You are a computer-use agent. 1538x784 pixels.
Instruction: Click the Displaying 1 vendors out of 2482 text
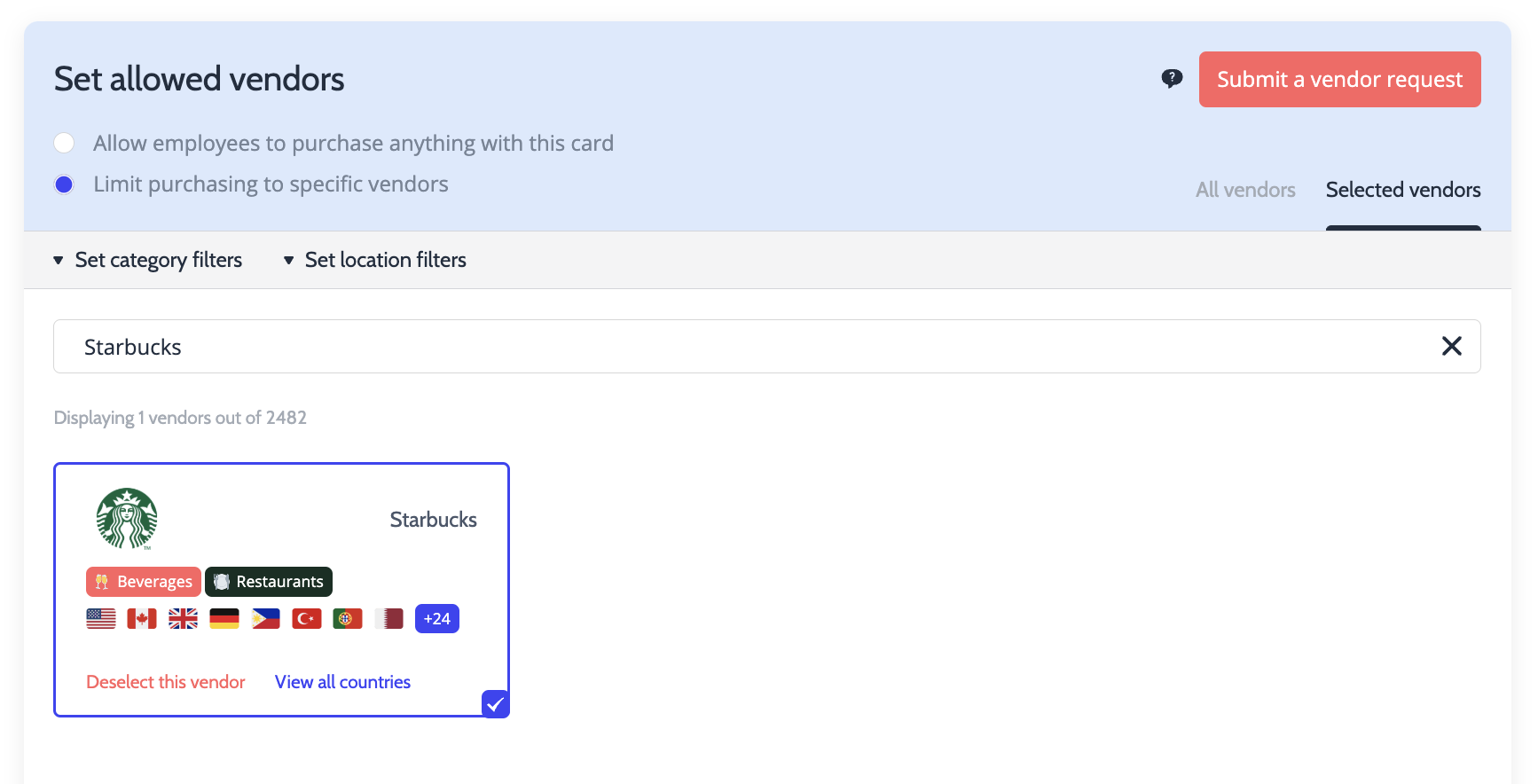(180, 418)
